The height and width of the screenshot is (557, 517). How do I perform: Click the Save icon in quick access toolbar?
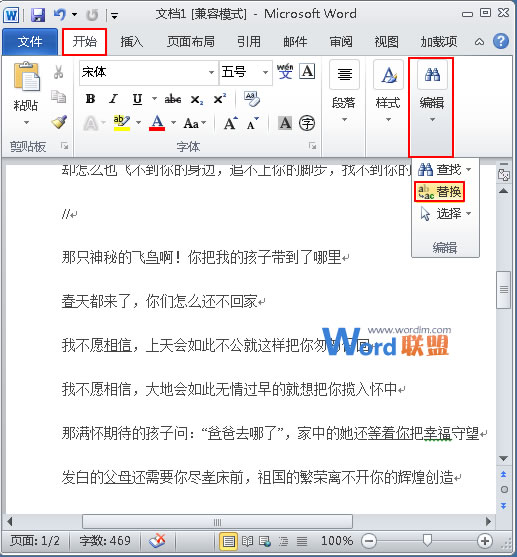[x=38, y=15]
